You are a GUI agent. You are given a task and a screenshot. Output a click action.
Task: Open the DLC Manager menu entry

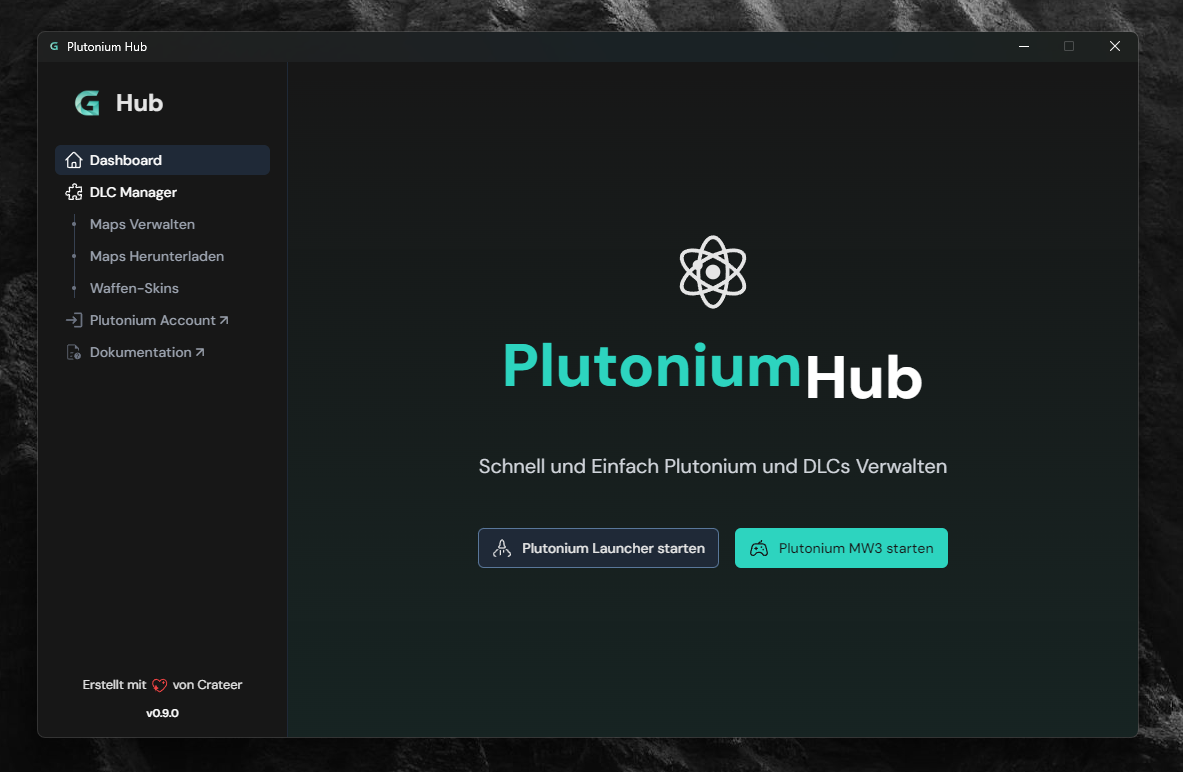131,192
